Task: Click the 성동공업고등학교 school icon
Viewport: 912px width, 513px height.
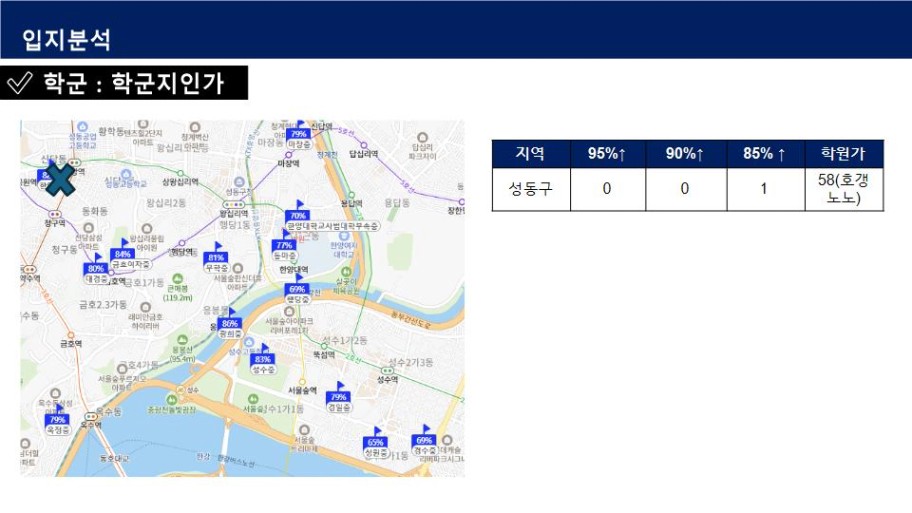Action: click(x=83, y=127)
